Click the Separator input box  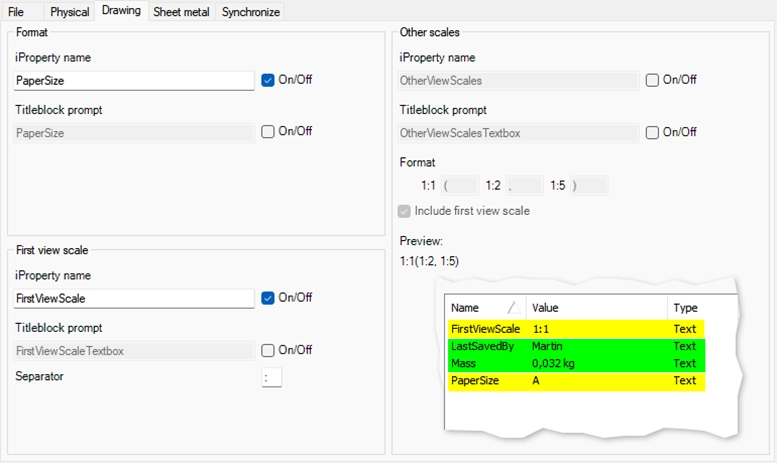coord(271,377)
